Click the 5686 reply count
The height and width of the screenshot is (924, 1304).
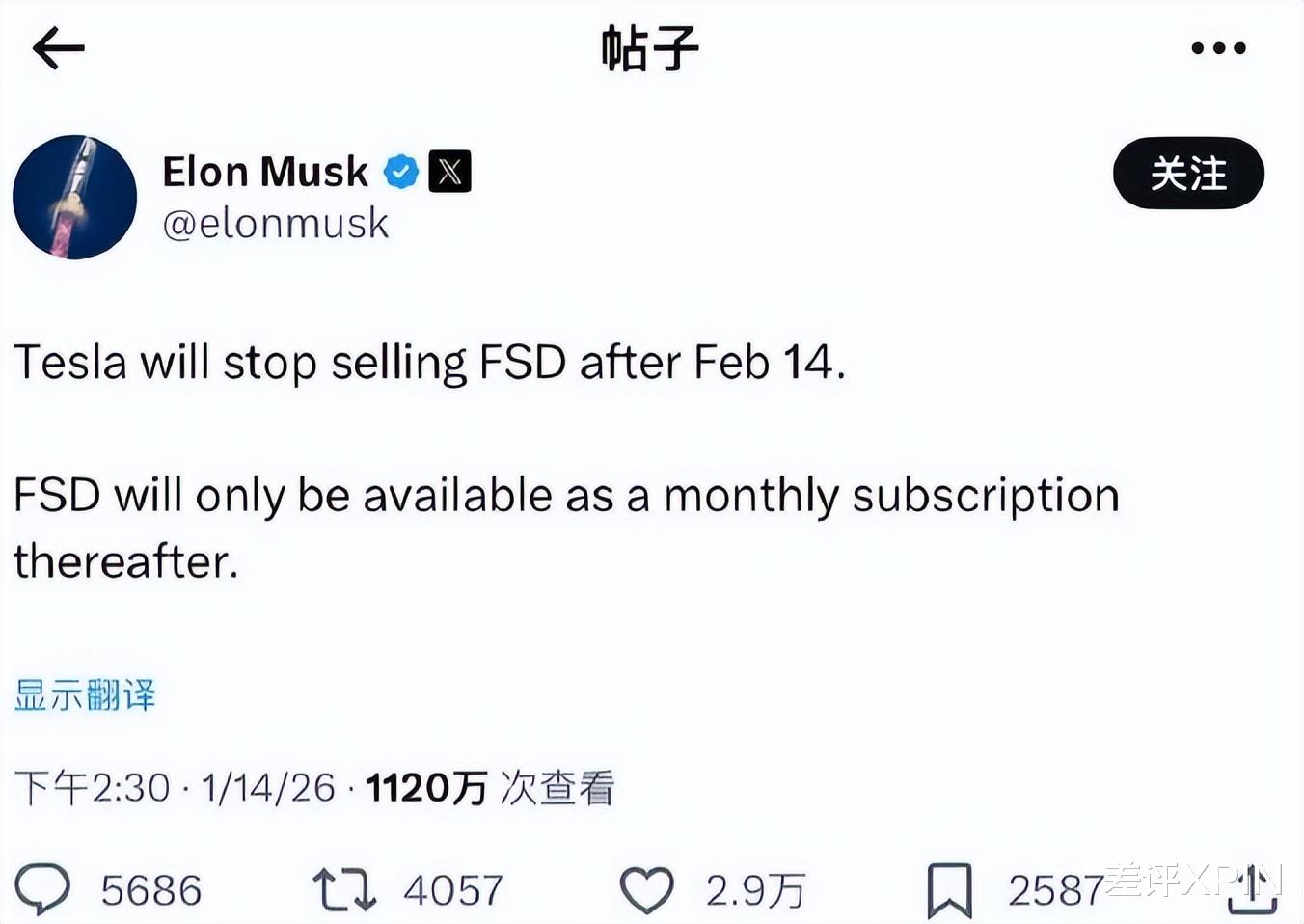151,890
